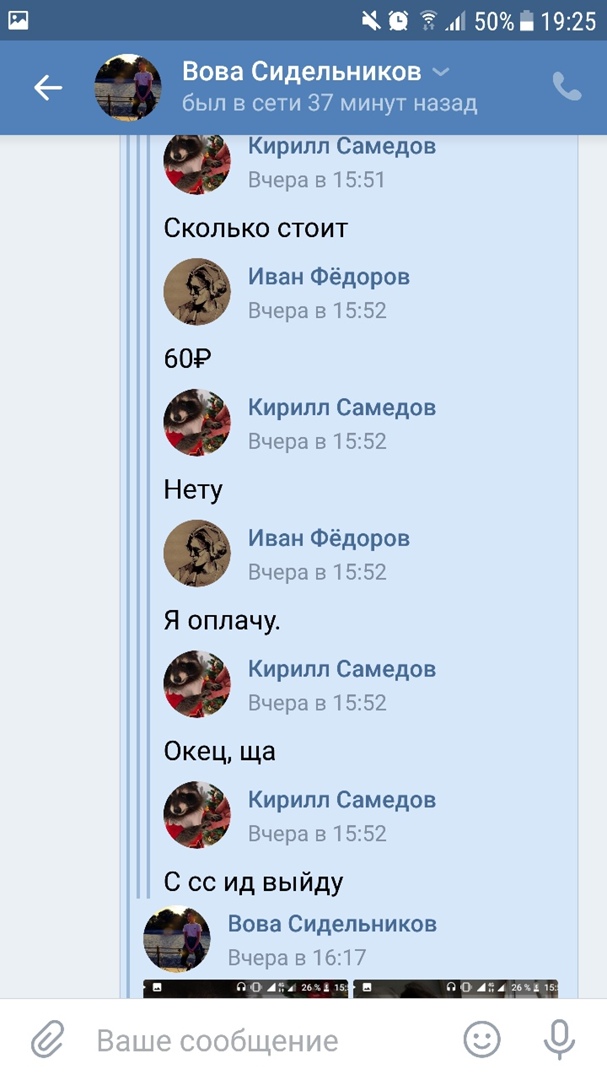Tap Кирилл Самедов raccoon avatar above Окец, ща
Image resolution: width=607 pixels, height=1080 pixels.
pos(197,685)
